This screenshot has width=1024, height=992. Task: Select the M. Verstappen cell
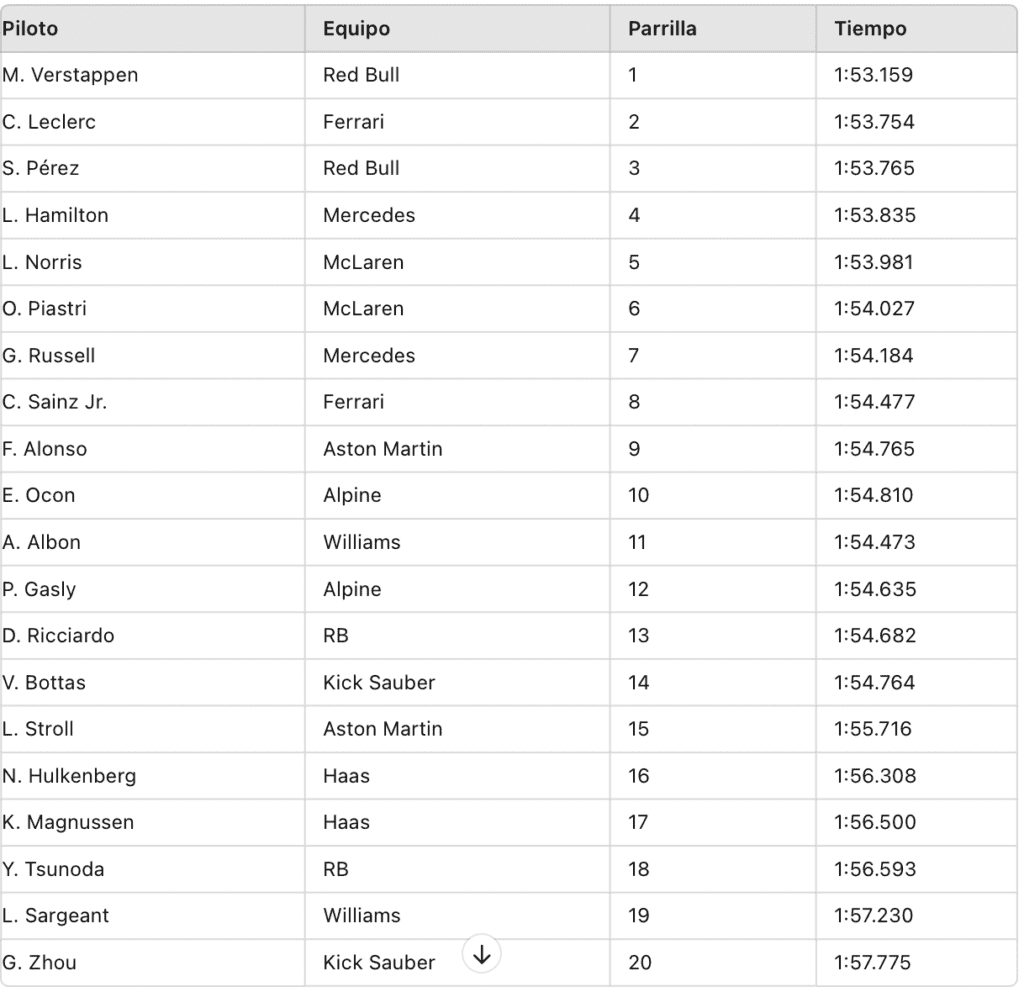(70, 75)
